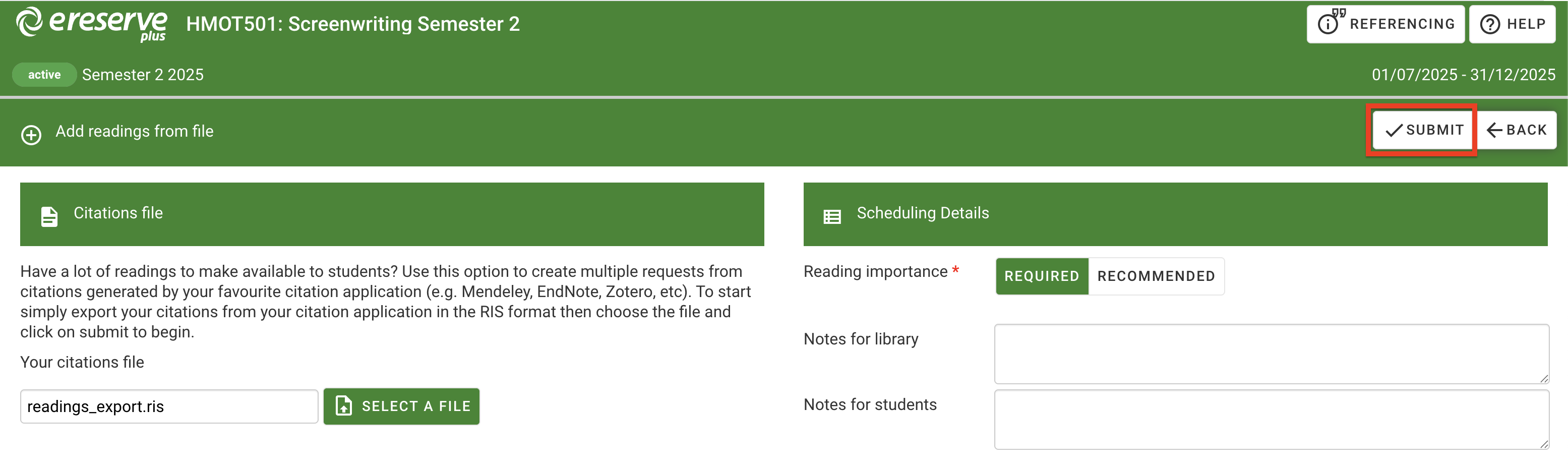Switch reading importance to RECOMMENDED
The width and height of the screenshot is (1568, 468).
pos(1156,276)
